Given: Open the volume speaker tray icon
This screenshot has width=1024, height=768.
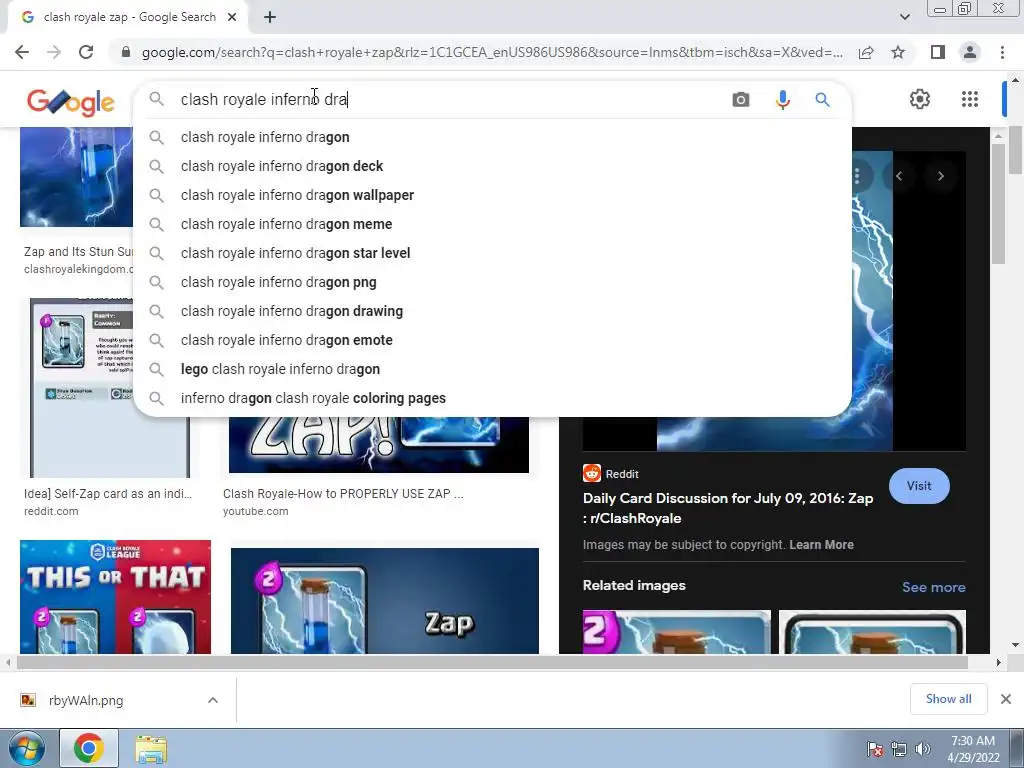Looking at the screenshot, I should [x=923, y=749].
